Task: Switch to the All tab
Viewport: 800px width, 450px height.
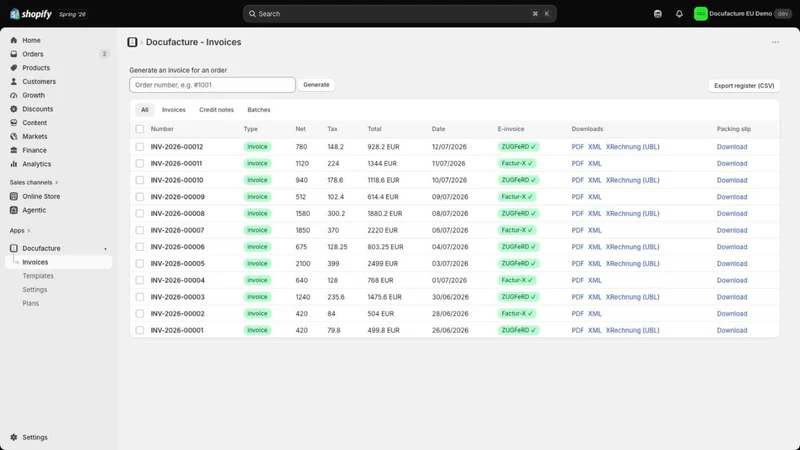Action: click(145, 110)
